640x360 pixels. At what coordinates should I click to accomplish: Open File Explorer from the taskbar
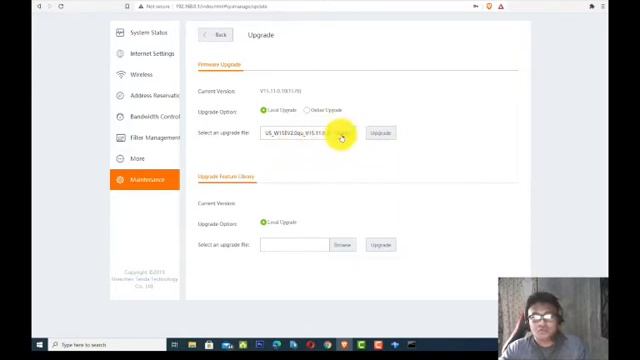192,345
